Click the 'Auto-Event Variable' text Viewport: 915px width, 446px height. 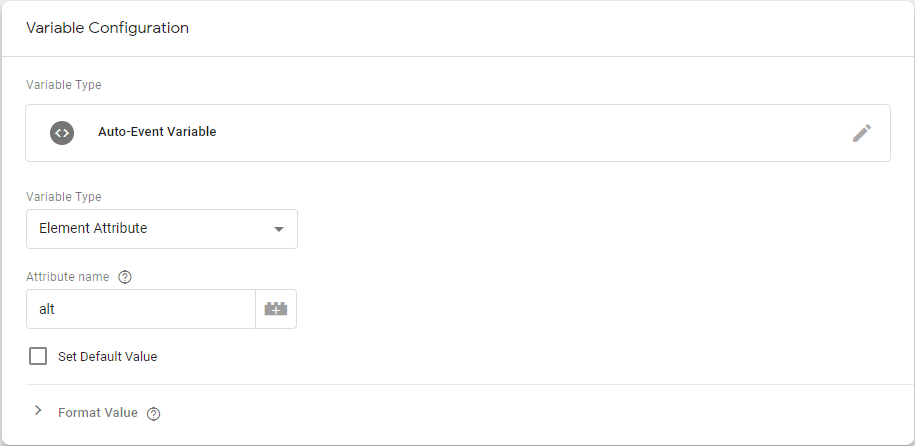point(157,132)
